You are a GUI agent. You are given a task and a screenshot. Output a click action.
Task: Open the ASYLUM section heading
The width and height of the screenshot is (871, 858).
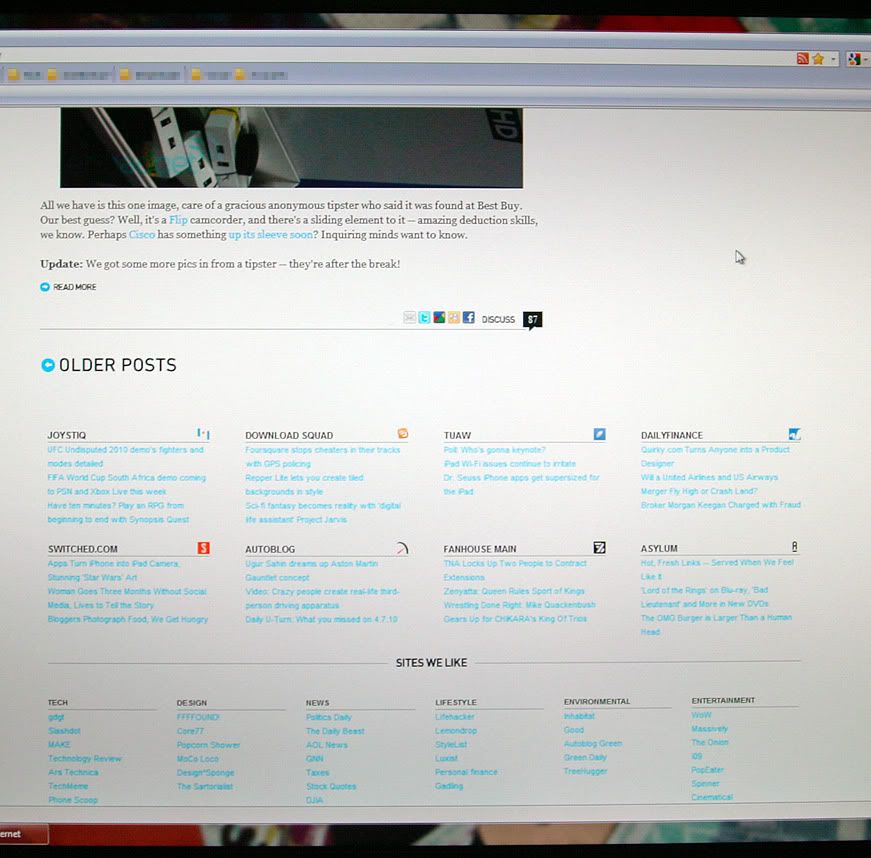659,548
